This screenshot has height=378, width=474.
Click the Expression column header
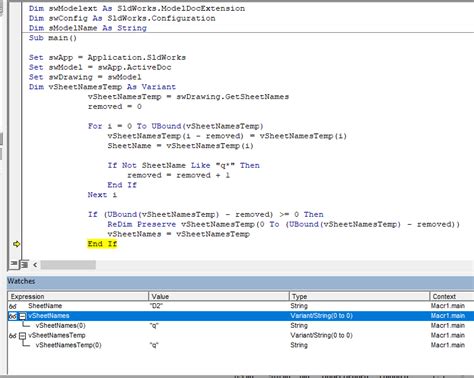click(x=78, y=296)
